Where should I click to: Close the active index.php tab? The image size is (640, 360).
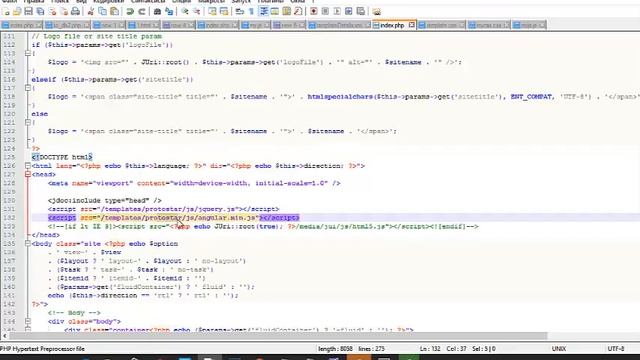pos(411,25)
